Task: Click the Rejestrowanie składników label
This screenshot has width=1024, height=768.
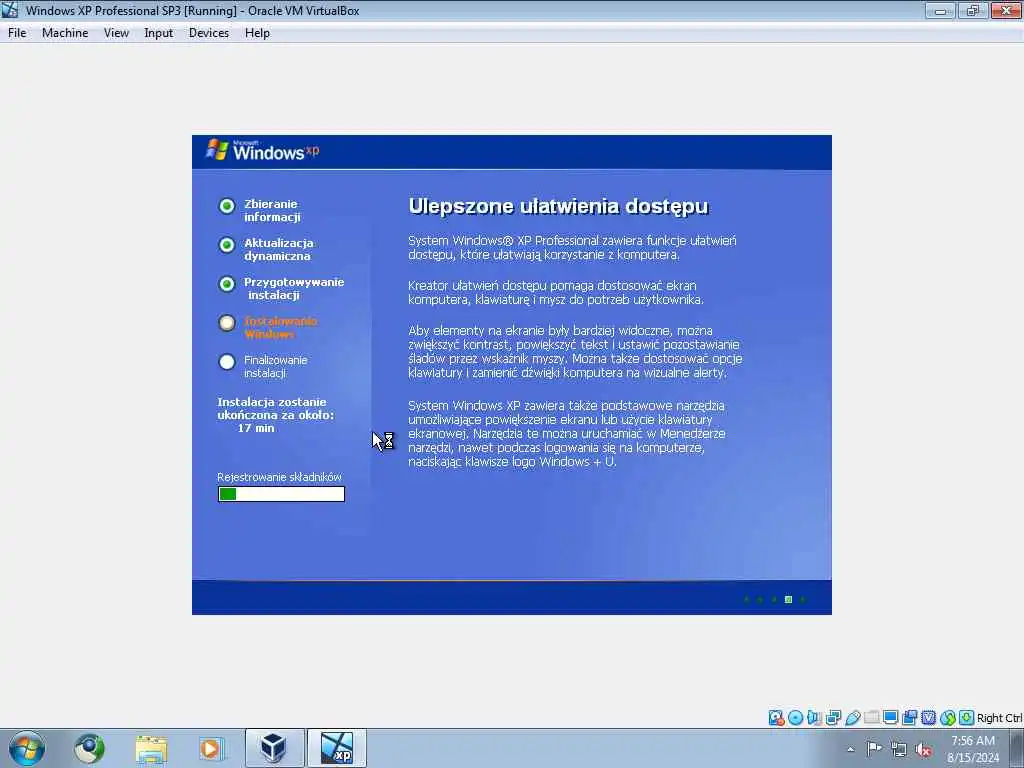Action: [280, 477]
